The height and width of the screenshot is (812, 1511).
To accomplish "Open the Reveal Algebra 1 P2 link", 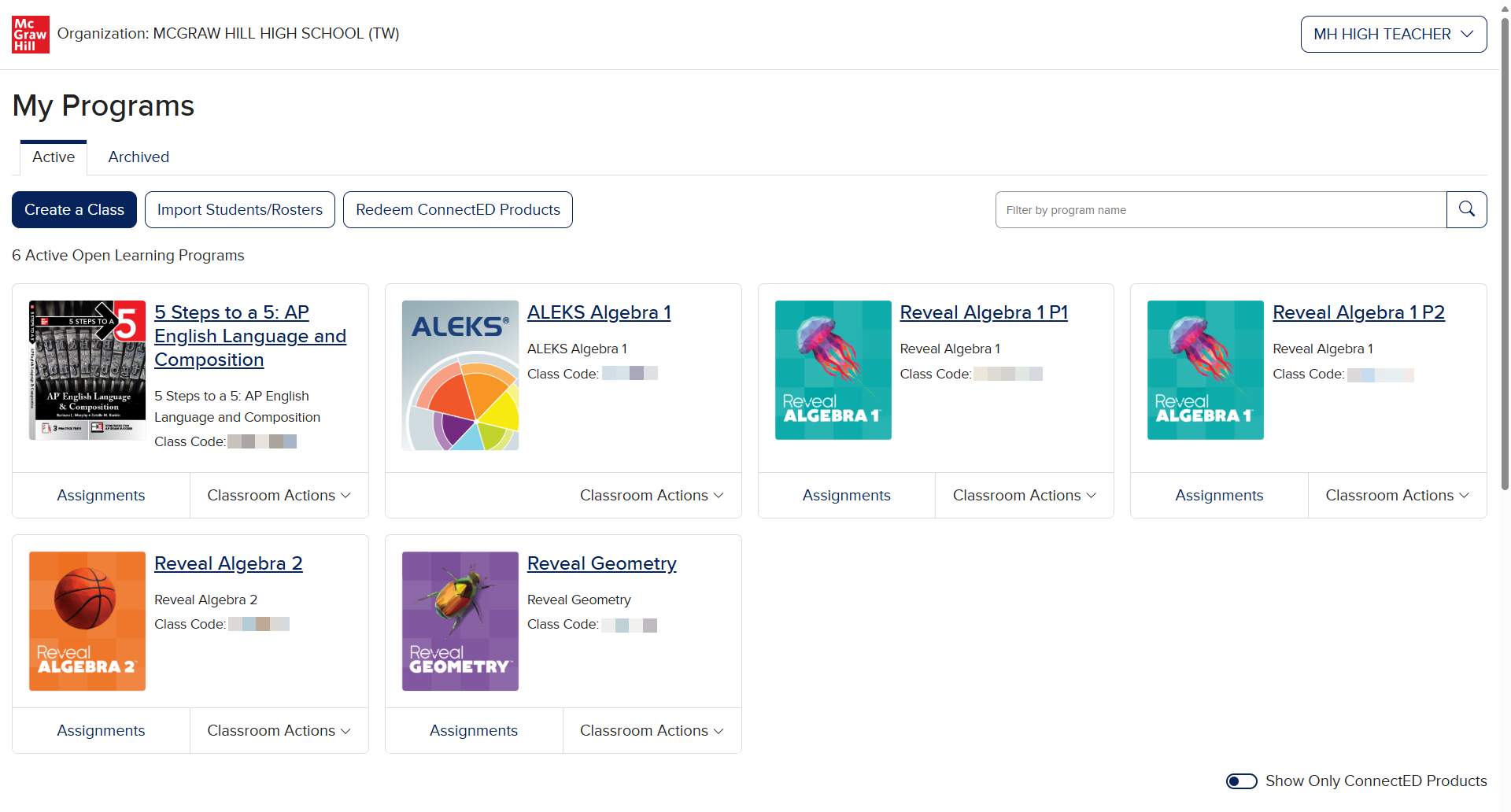I will tap(1358, 312).
